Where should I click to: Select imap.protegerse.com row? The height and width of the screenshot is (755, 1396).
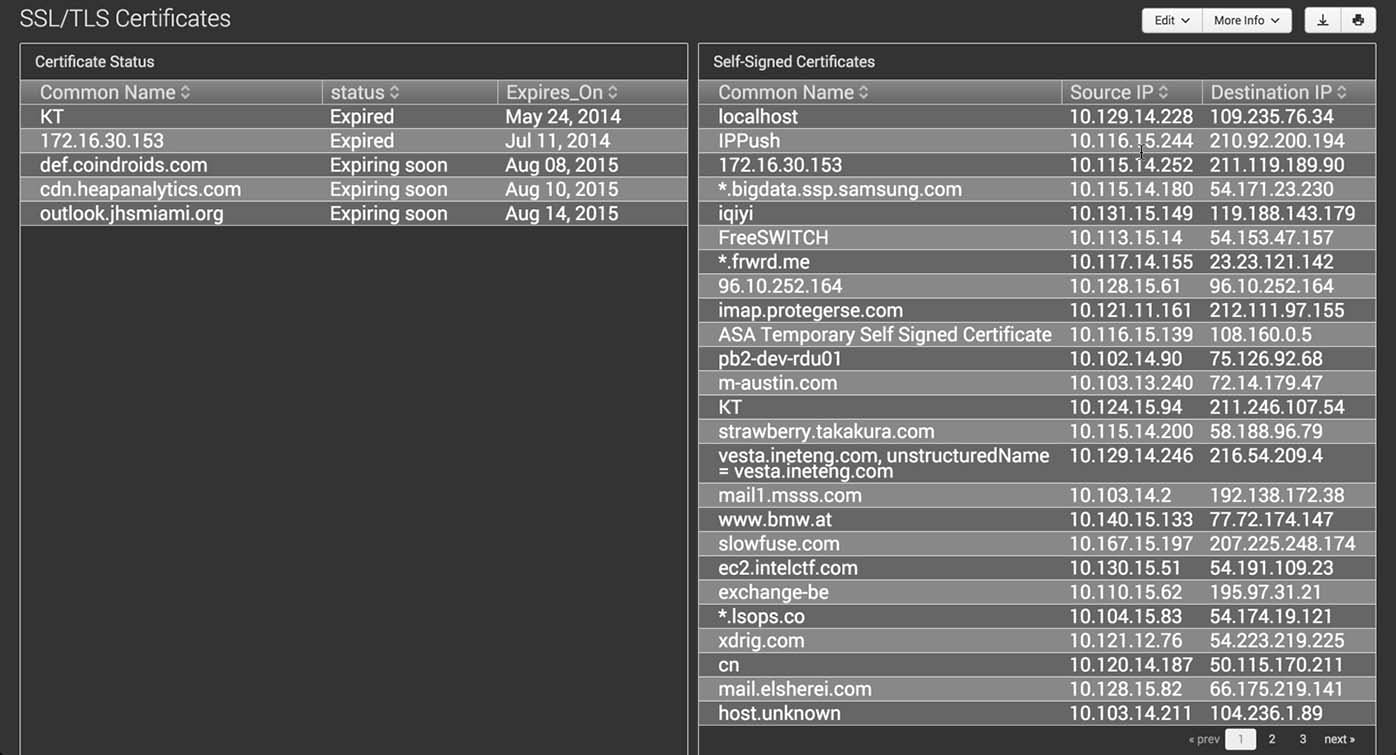click(1037, 310)
